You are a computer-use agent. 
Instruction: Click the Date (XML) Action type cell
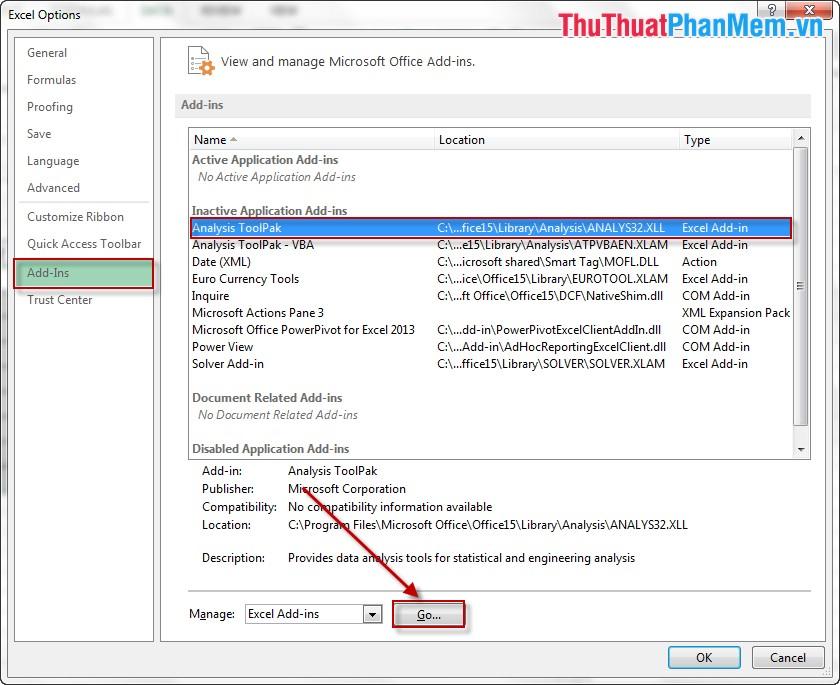click(x=699, y=262)
